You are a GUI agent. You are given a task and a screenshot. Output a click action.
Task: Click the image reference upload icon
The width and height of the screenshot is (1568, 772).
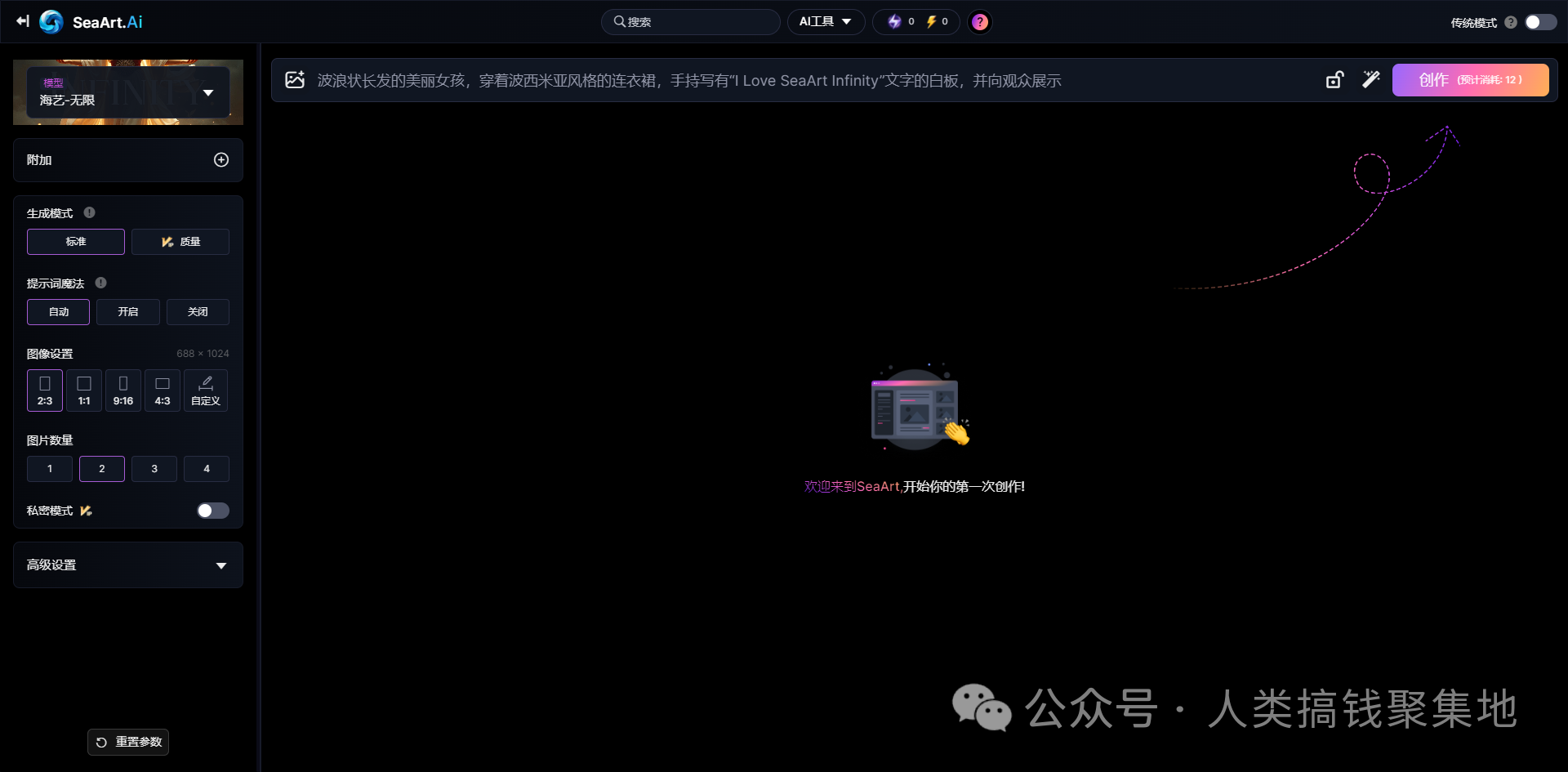(x=295, y=79)
